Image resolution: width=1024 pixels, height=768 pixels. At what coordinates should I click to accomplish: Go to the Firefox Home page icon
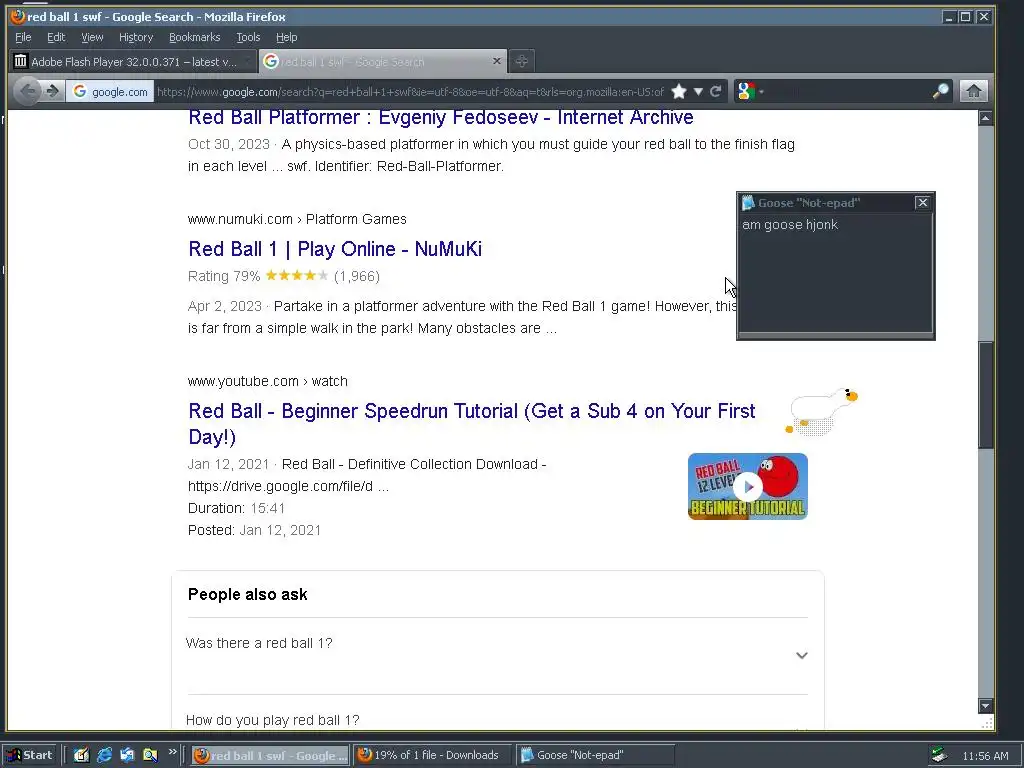(973, 91)
